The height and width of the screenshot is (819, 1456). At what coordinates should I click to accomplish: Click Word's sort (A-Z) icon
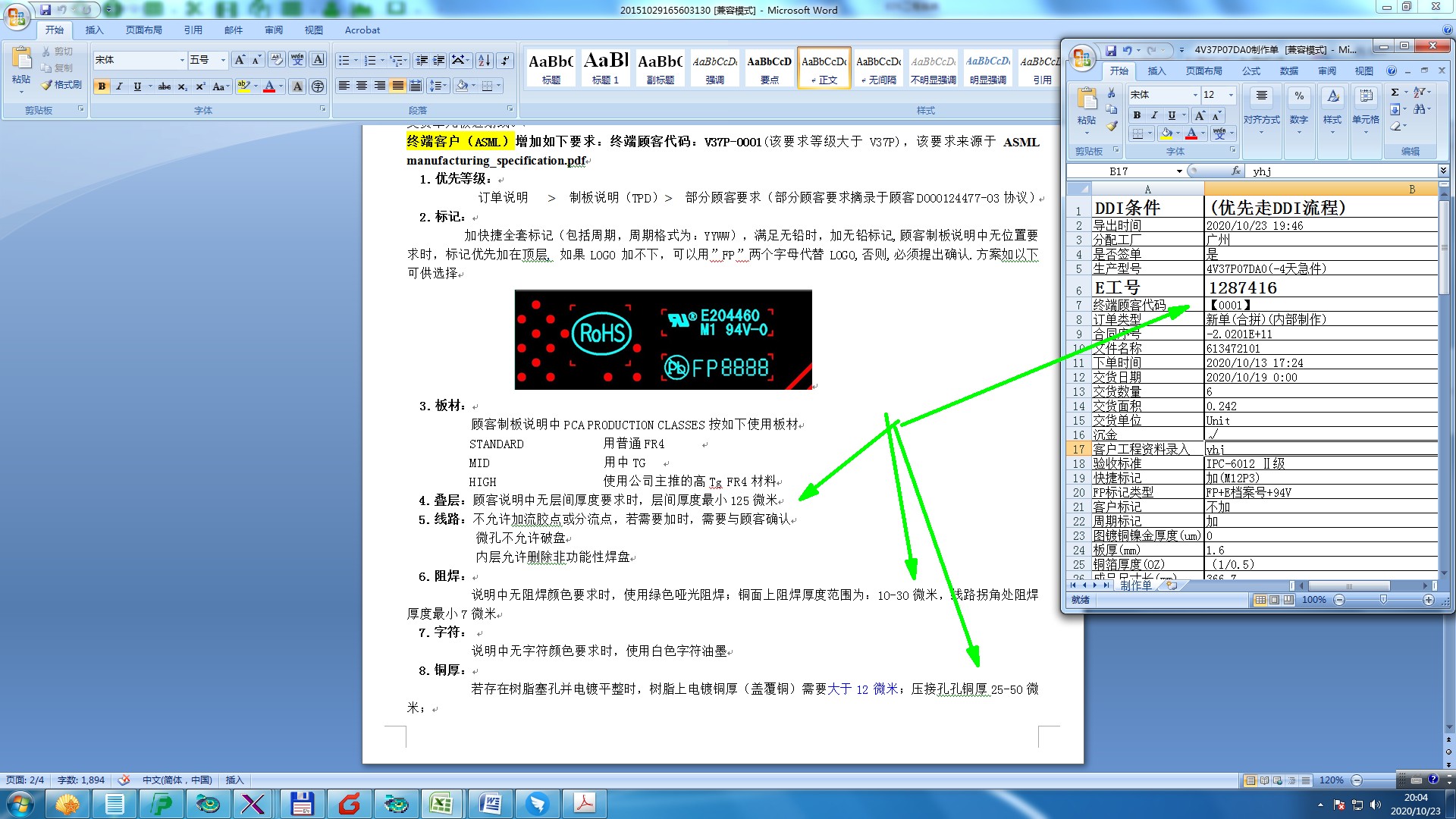(484, 61)
